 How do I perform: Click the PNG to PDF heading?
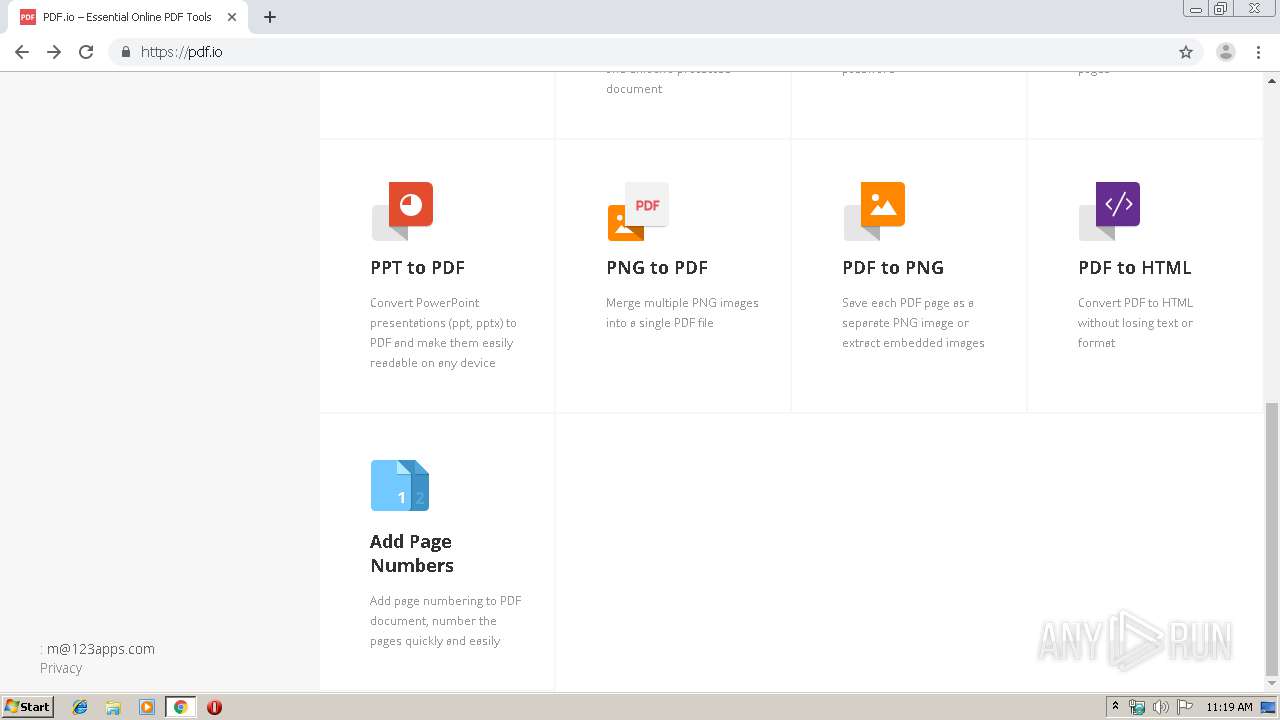(657, 267)
